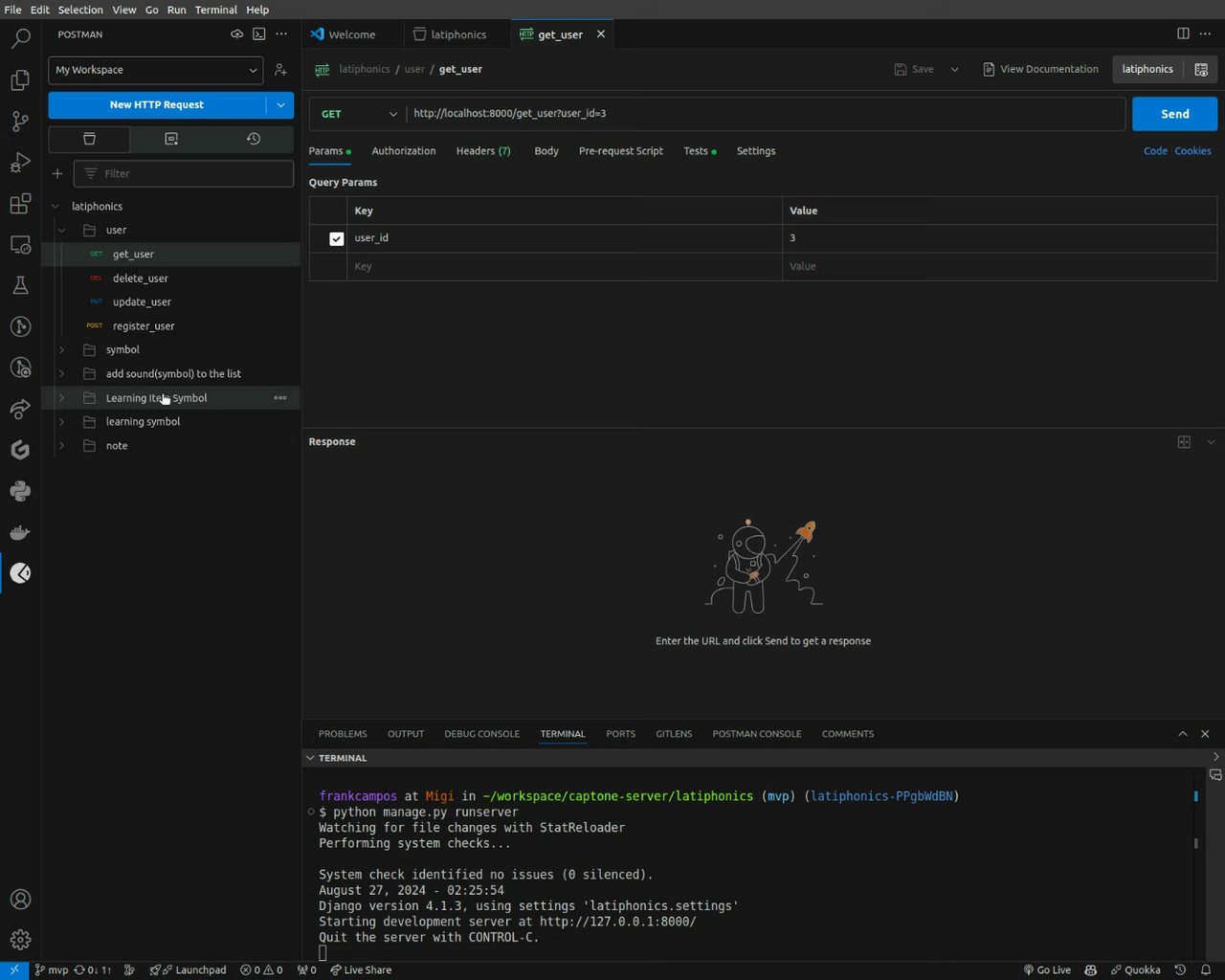Open the Pre-request Script tab

pyautogui.click(x=621, y=151)
